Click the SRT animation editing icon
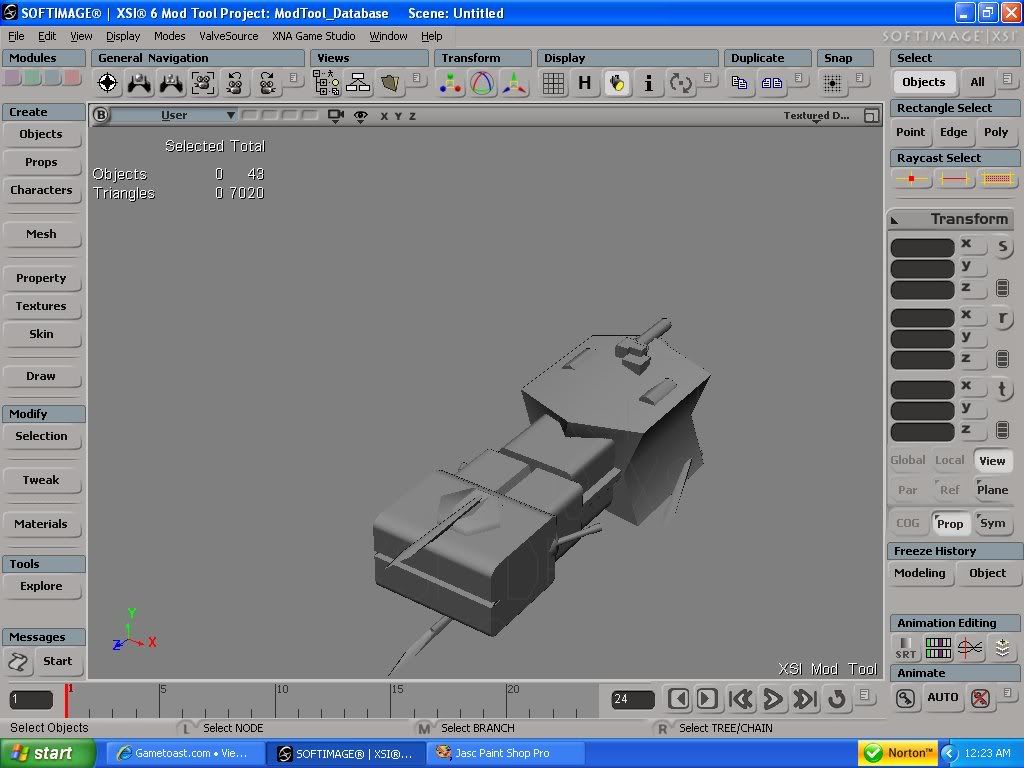 pyautogui.click(x=905, y=648)
